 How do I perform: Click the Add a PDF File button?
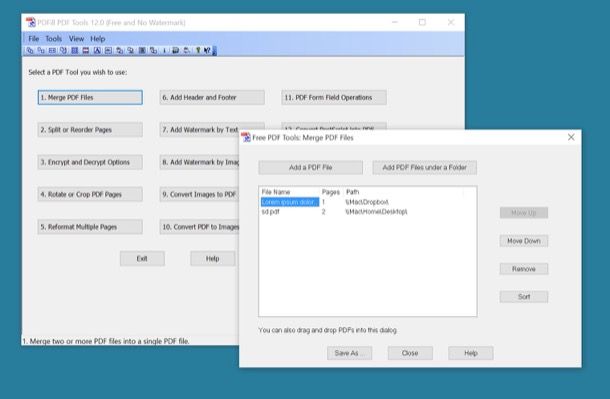[x=310, y=168]
